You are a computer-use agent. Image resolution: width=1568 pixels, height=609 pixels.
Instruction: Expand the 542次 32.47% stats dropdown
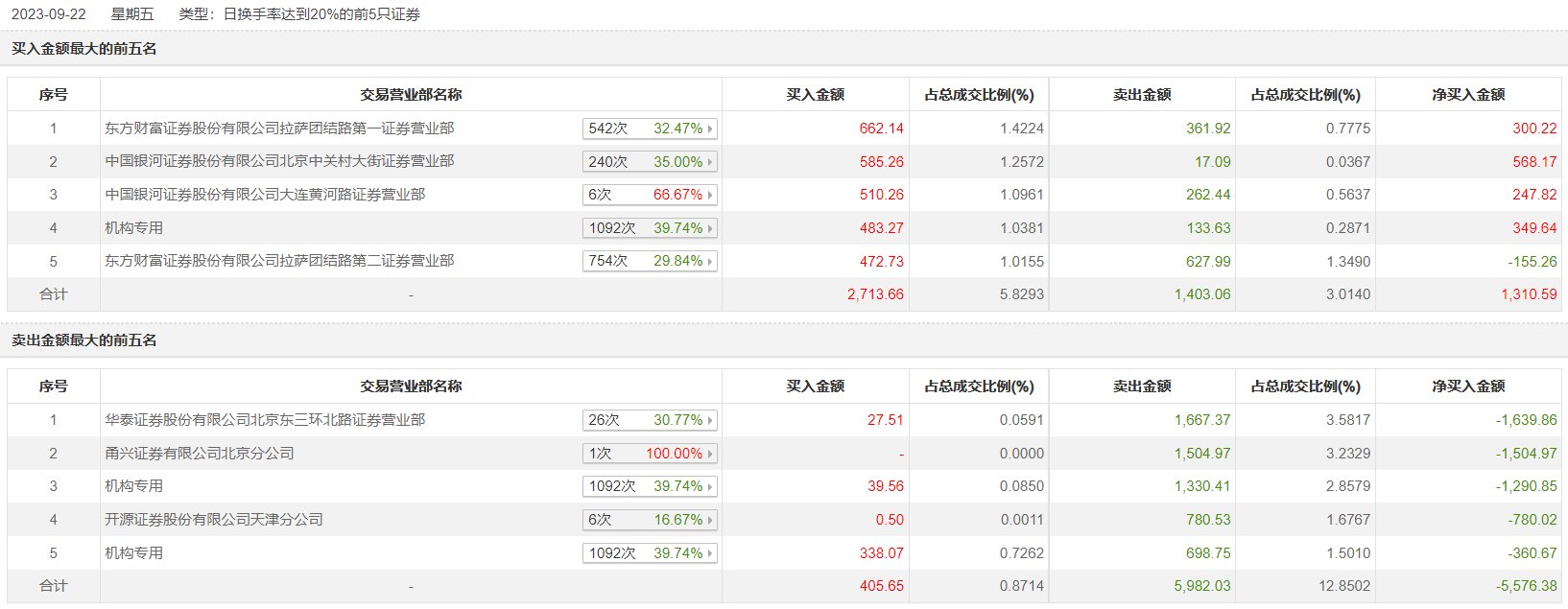pyautogui.click(x=650, y=129)
